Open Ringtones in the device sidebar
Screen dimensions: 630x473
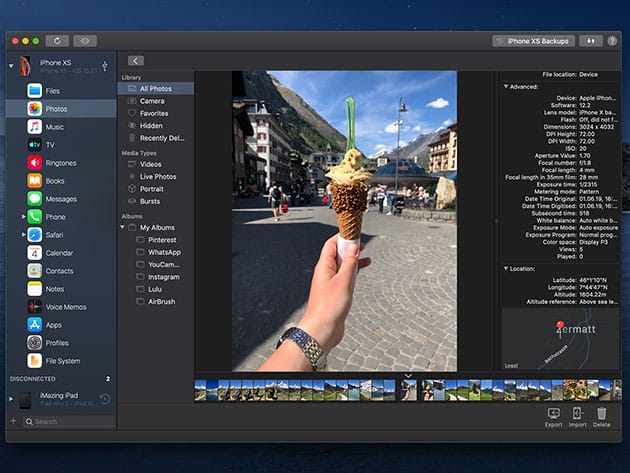pyautogui.click(x=60, y=163)
